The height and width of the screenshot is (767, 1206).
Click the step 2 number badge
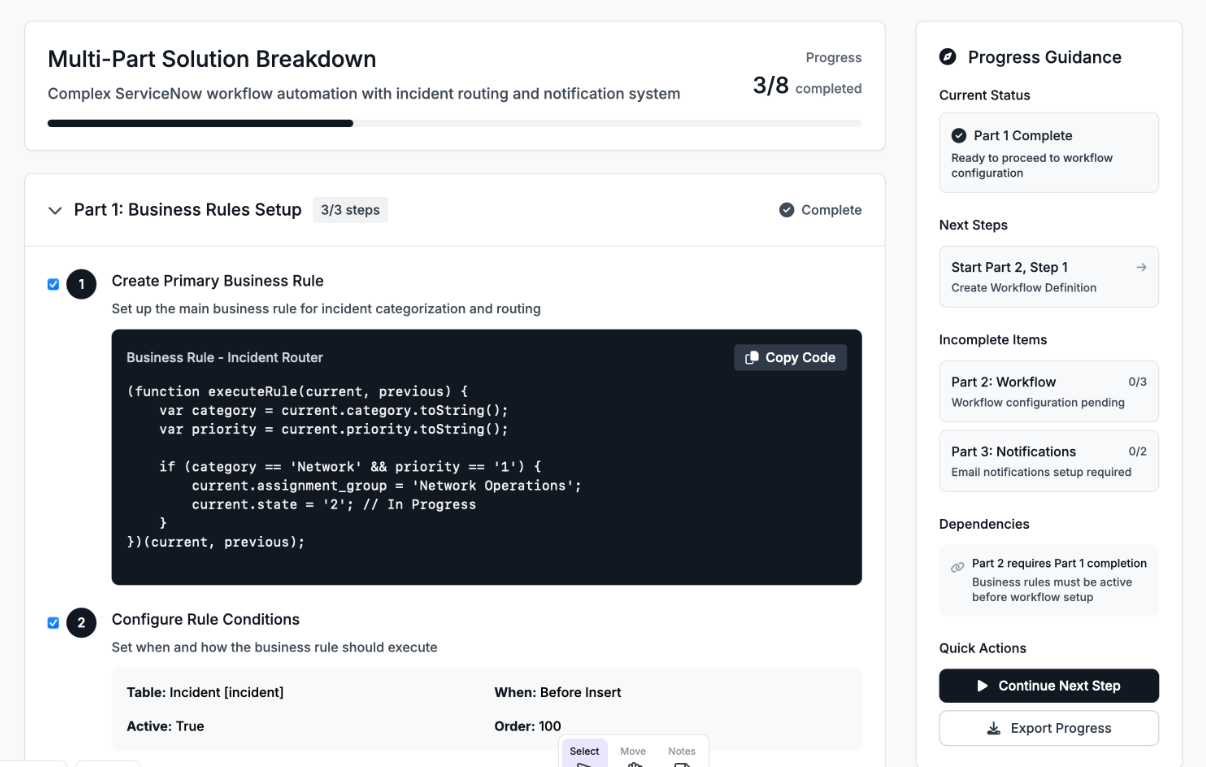click(81, 623)
